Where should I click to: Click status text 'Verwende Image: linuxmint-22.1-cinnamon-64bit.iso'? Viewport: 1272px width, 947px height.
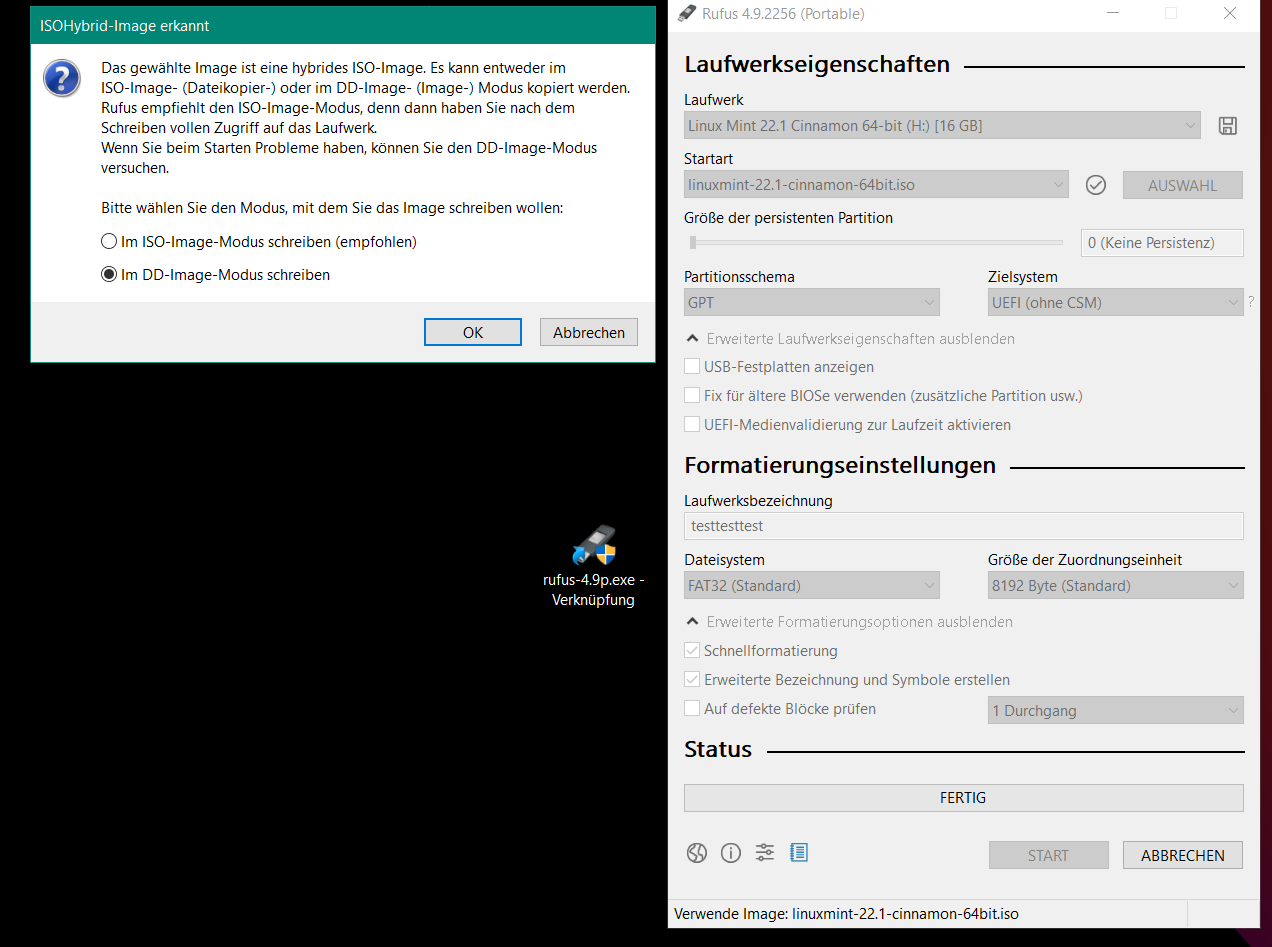(x=846, y=913)
